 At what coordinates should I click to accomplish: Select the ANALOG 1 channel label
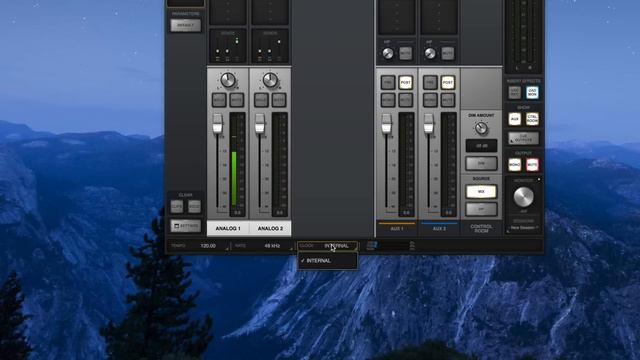click(x=228, y=228)
